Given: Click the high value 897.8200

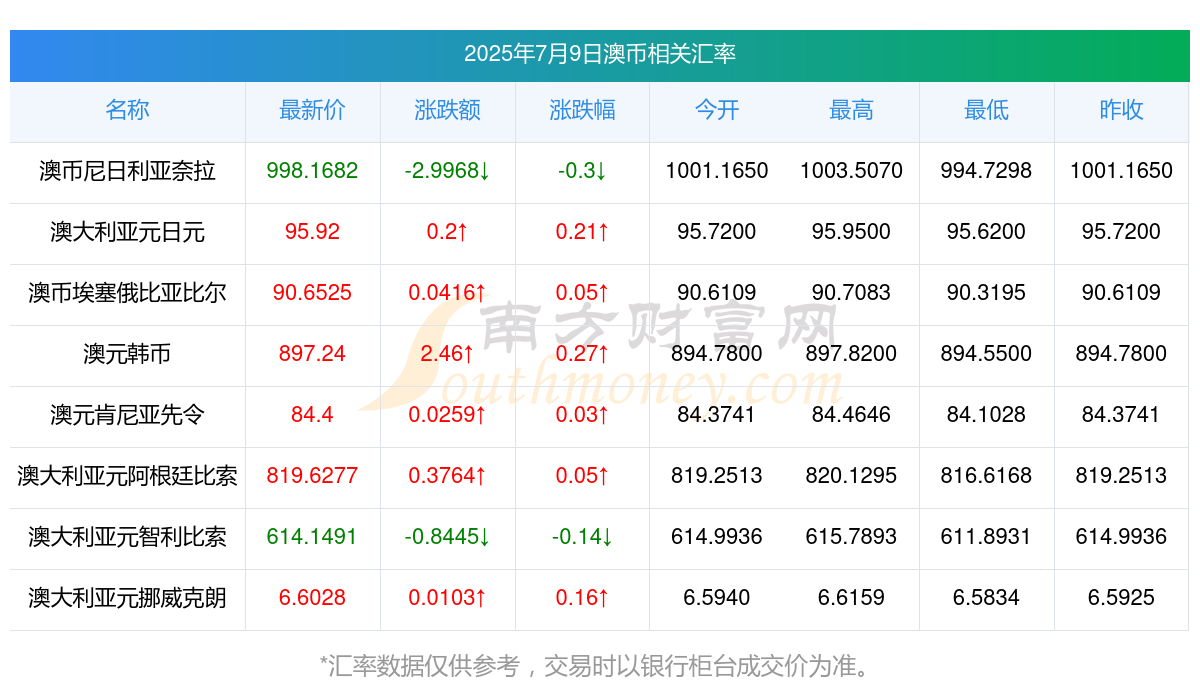Looking at the screenshot, I should pyautogui.click(x=851, y=354).
